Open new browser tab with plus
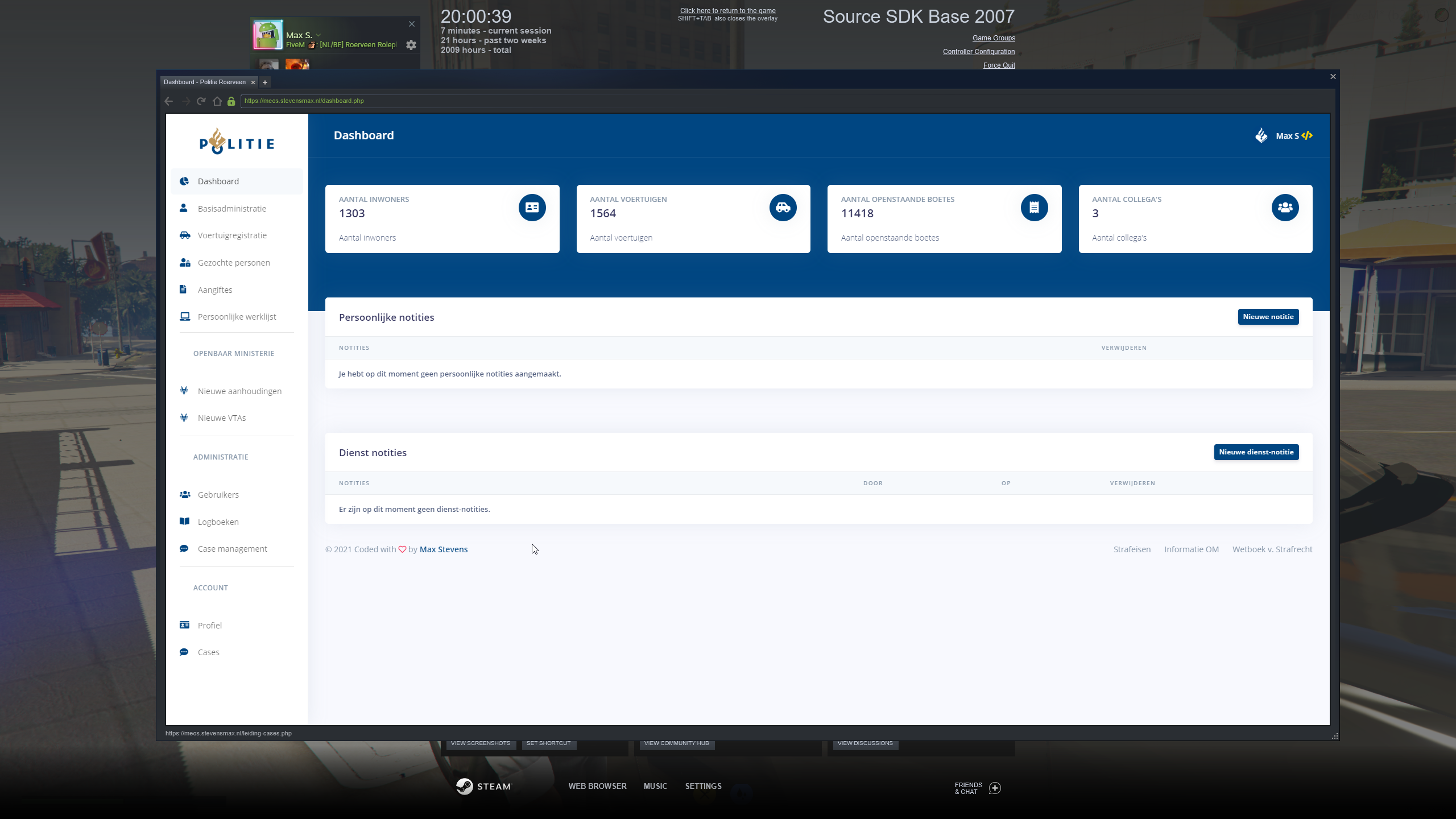The image size is (1456, 819). pyautogui.click(x=265, y=82)
